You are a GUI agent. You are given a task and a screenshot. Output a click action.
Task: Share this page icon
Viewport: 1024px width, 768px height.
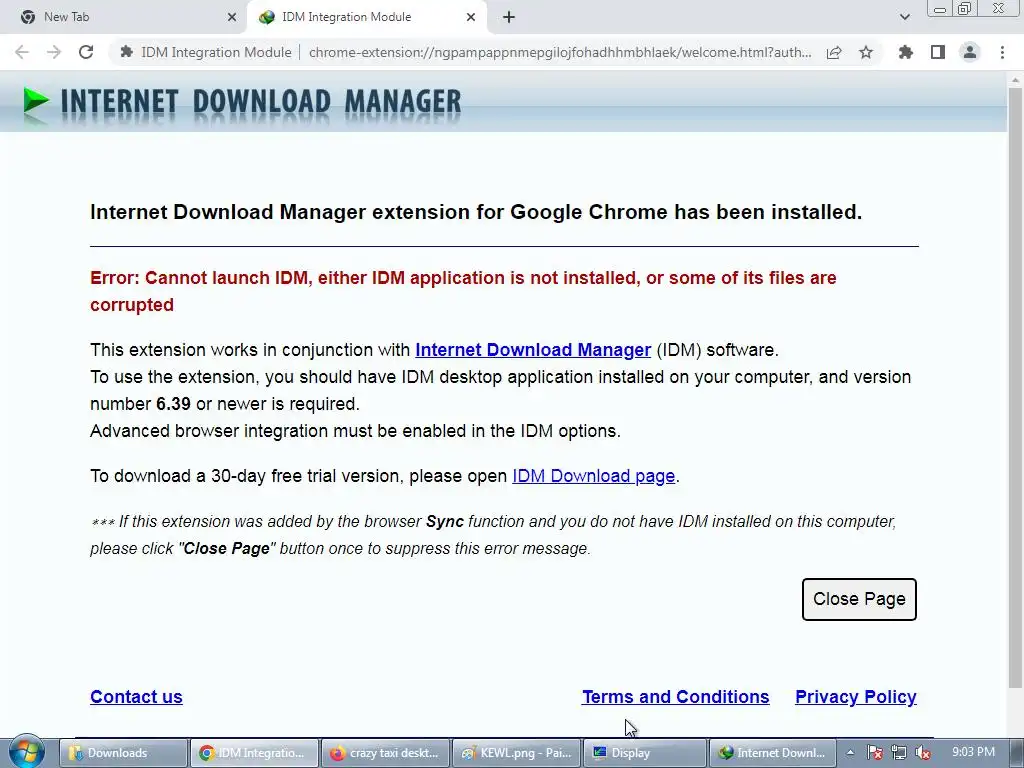coord(834,52)
